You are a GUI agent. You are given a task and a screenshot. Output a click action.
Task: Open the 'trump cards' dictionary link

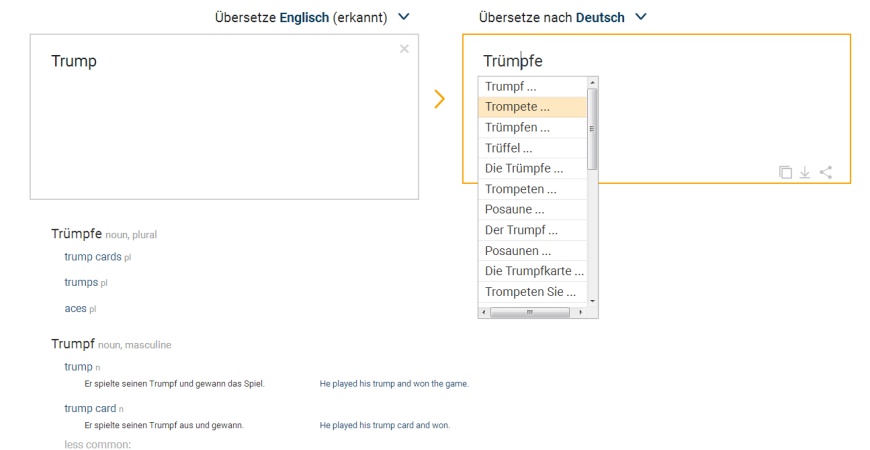(93, 257)
